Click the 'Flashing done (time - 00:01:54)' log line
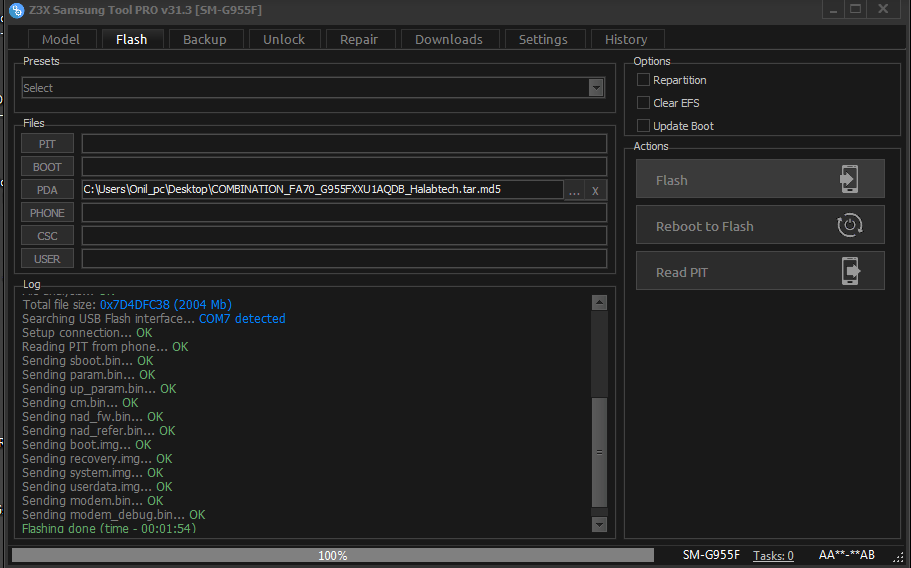The width and height of the screenshot is (911, 568). pos(109,529)
